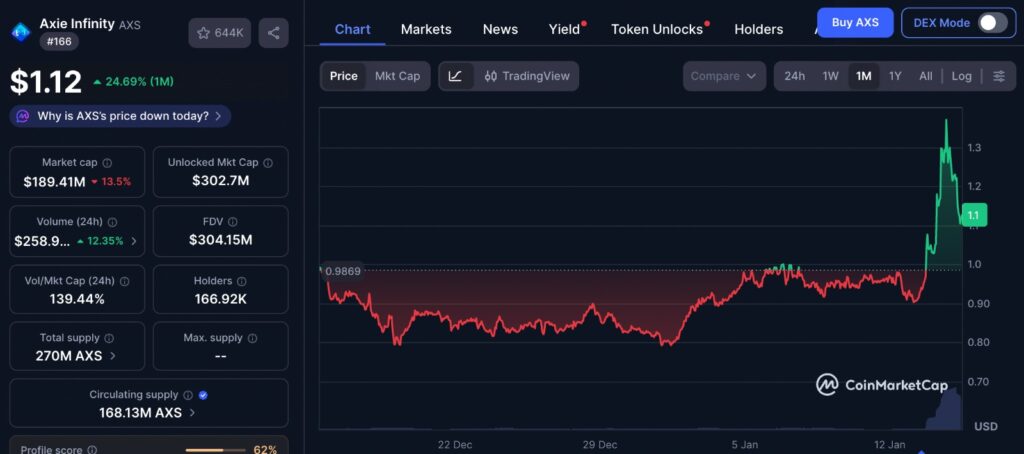Click the verified circulating supply badge
The height and width of the screenshot is (454, 1024).
203,395
